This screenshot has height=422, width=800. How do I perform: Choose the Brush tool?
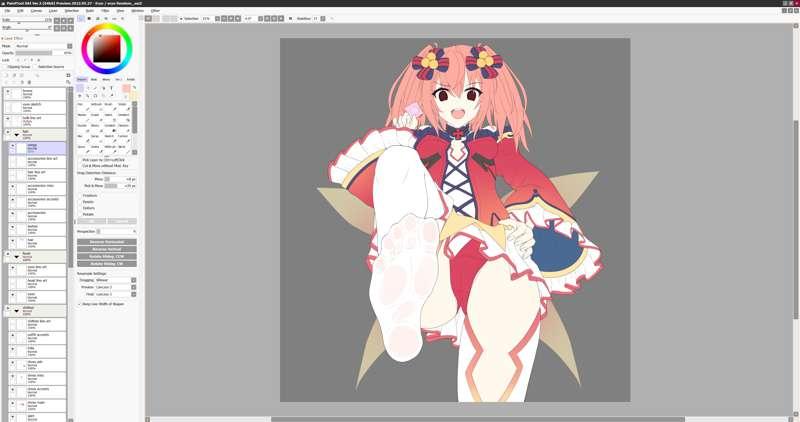click(110, 107)
